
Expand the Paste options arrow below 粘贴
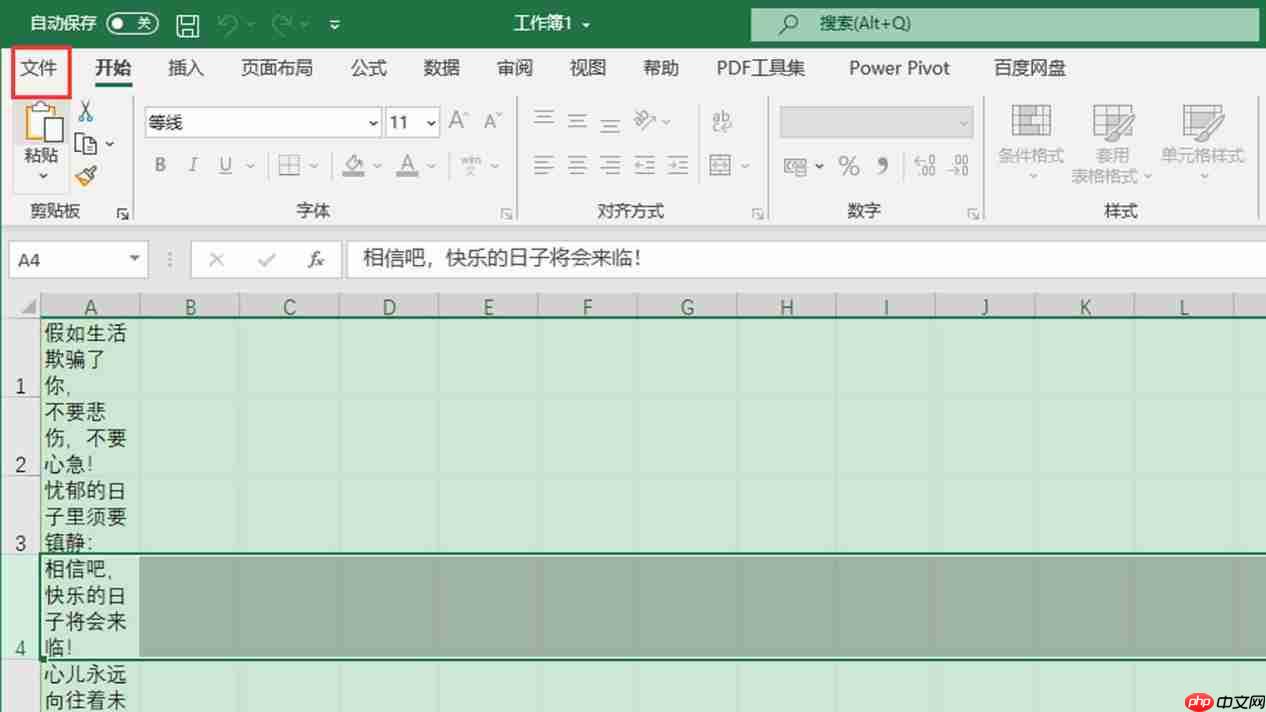(x=43, y=176)
